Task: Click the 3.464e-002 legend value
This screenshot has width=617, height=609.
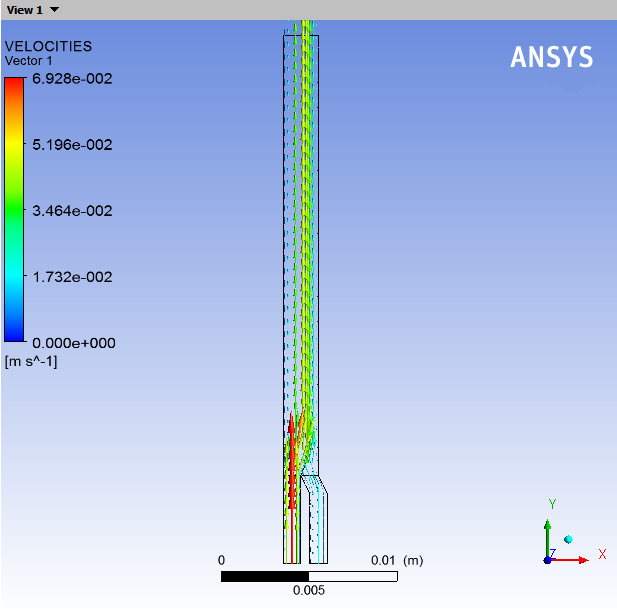Action: click(72, 210)
